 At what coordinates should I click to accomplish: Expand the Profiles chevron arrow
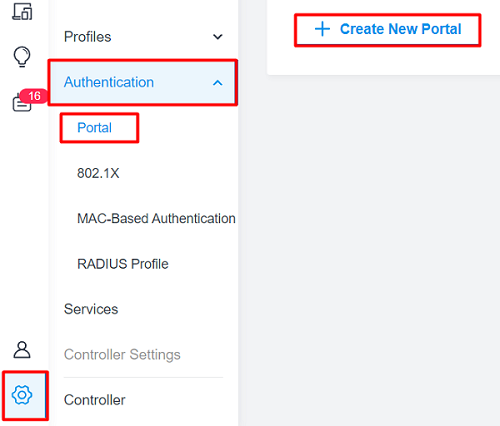218,37
